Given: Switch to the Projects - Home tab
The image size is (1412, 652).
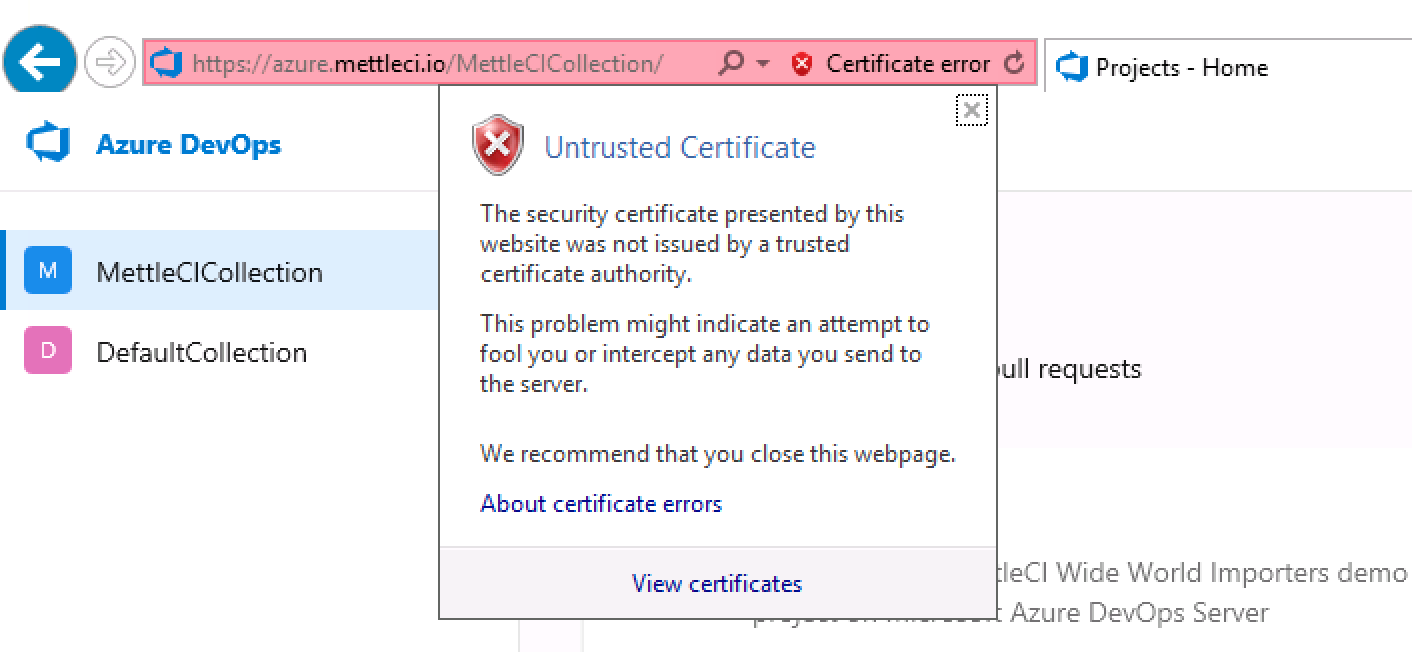Looking at the screenshot, I should point(1180,67).
